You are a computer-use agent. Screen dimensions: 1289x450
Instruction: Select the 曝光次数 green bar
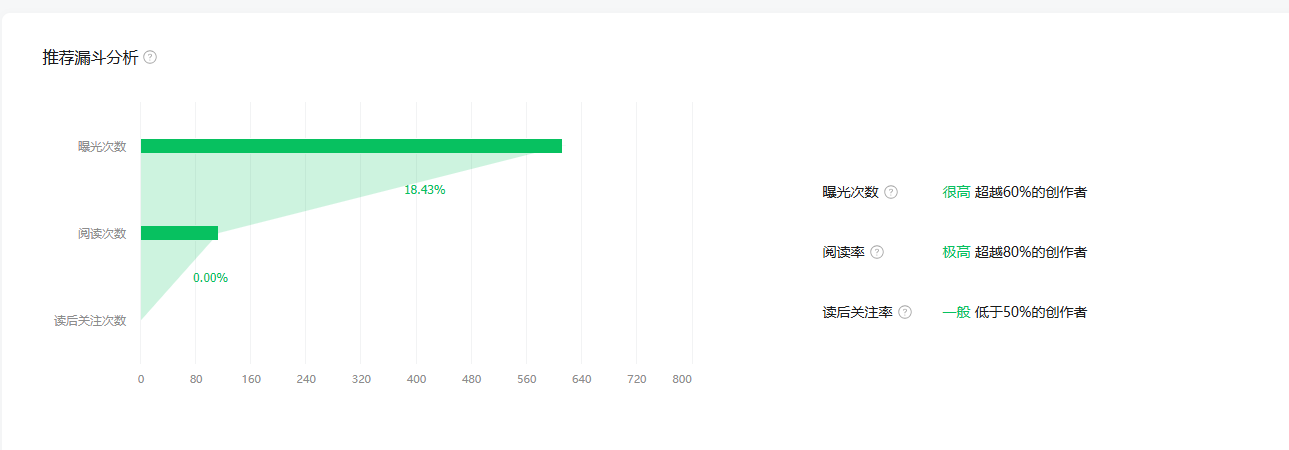351,146
